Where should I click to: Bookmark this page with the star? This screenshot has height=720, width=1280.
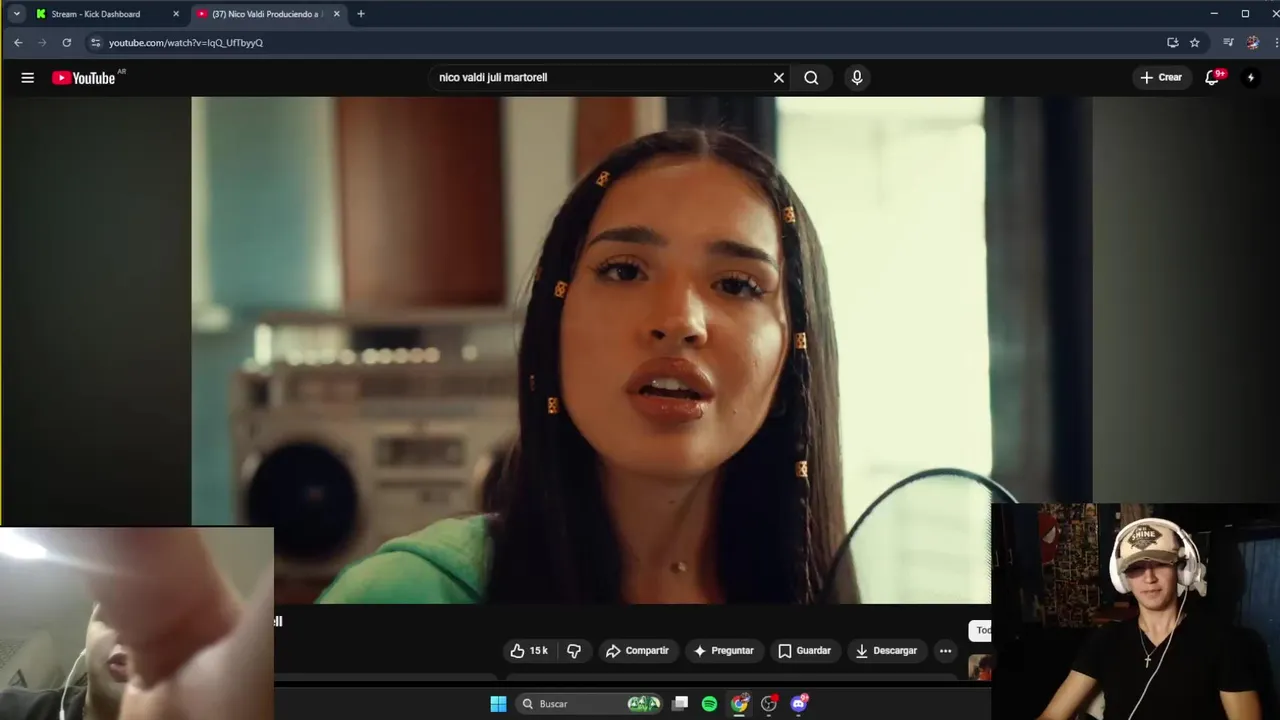[x=1195, y=43]
